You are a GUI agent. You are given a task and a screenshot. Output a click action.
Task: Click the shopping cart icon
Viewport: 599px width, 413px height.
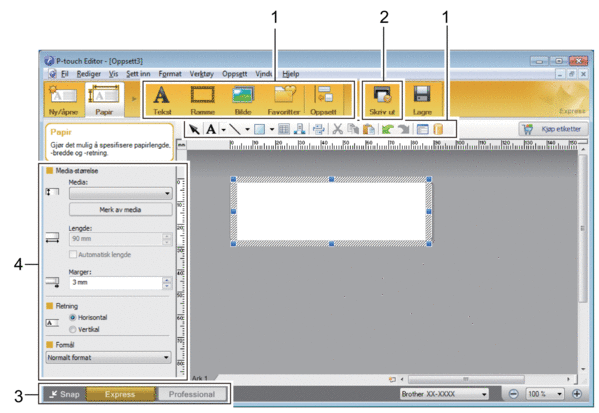(528, 129)
